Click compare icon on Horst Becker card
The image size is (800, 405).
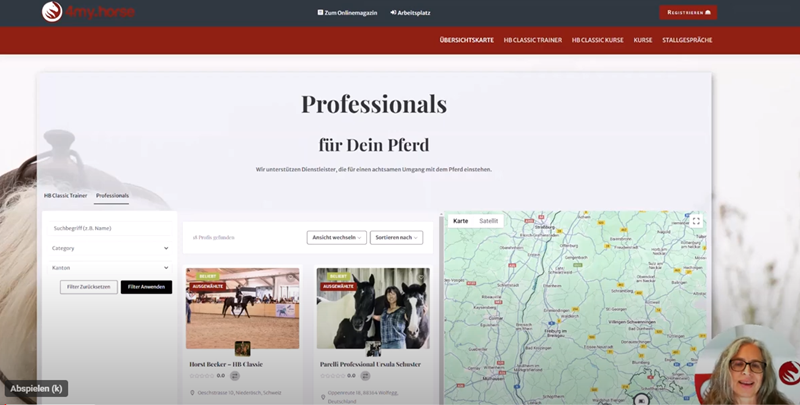[235, 375]
